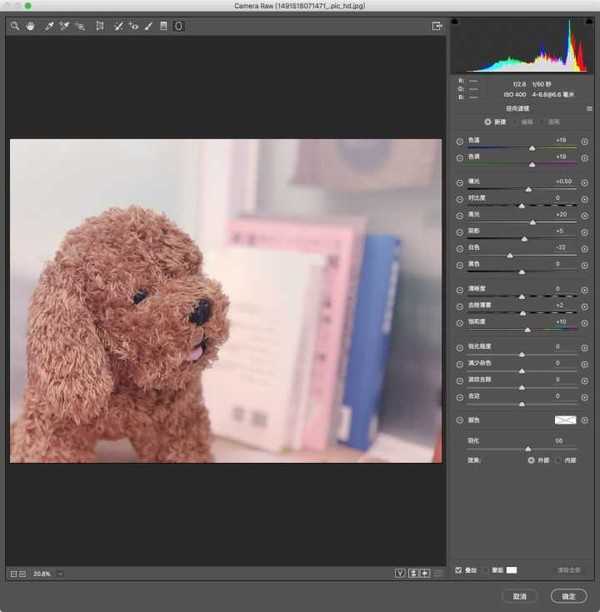The image size is (600, 612).
Task: Select the Zoom tool in toolbar
Action: pyautogui.click(x=15, y=26)
